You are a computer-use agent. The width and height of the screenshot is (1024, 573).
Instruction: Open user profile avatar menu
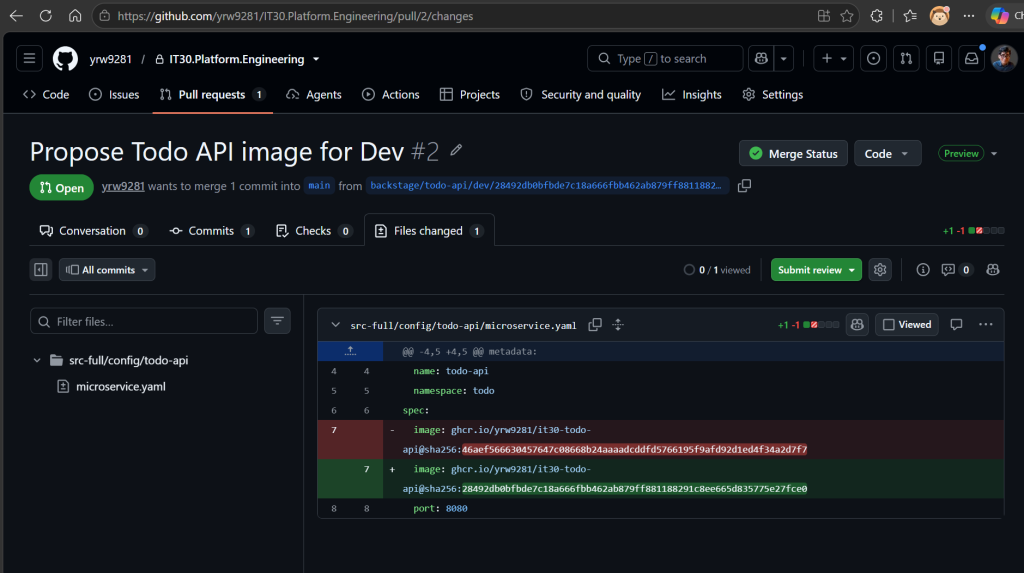1004,59
